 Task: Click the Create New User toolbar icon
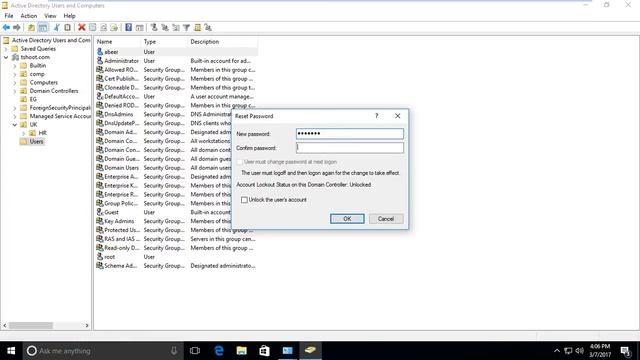[x=154, y=27]
